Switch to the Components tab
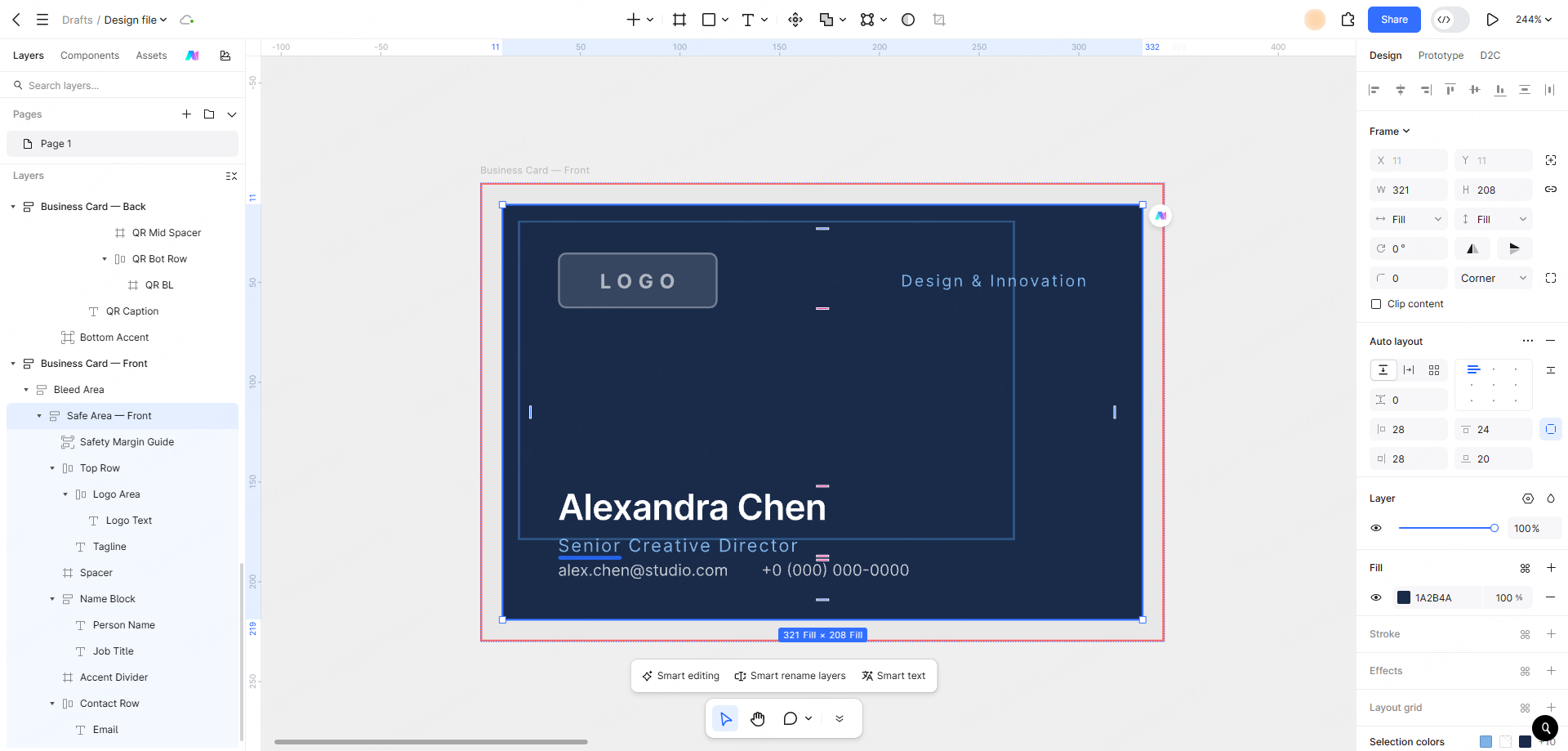The image size is (1568, 751). point(90,56)
